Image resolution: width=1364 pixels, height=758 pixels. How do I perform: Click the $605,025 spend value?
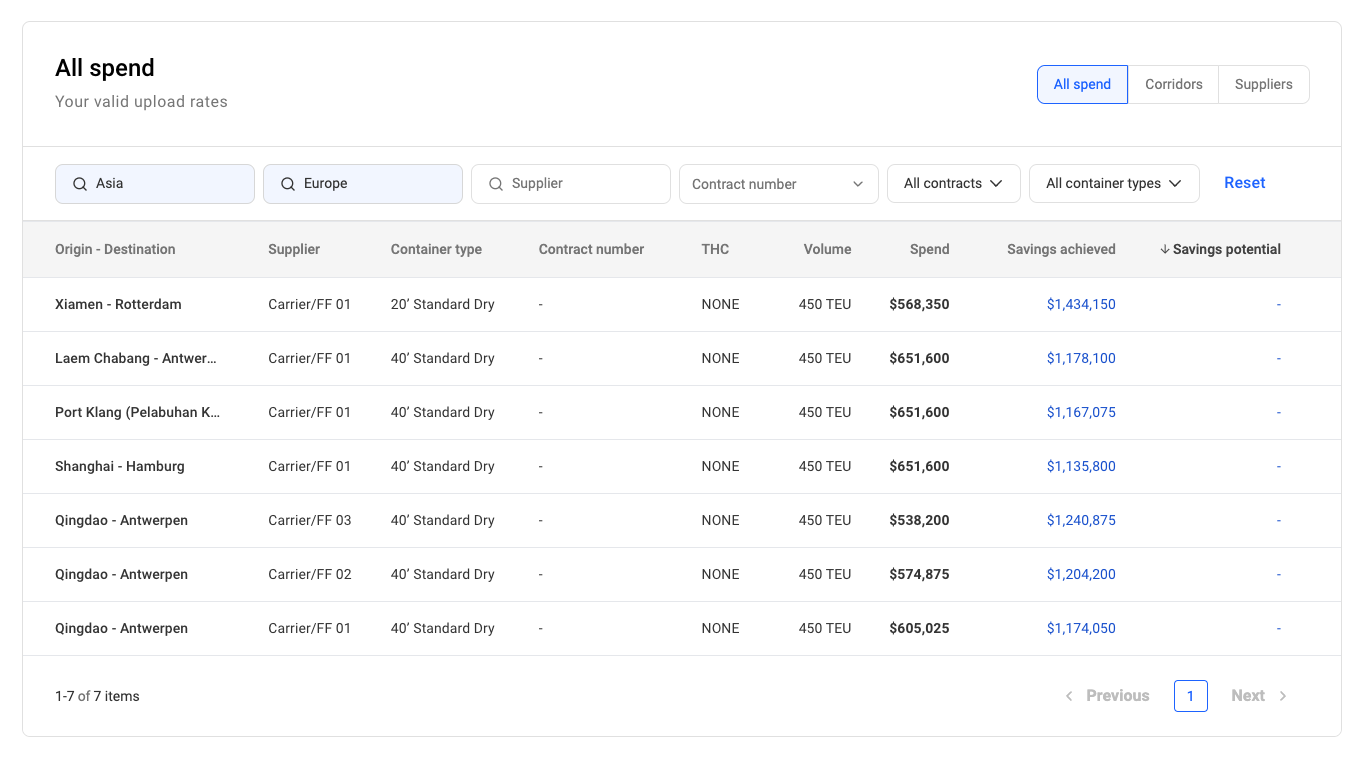pos(919,628)
